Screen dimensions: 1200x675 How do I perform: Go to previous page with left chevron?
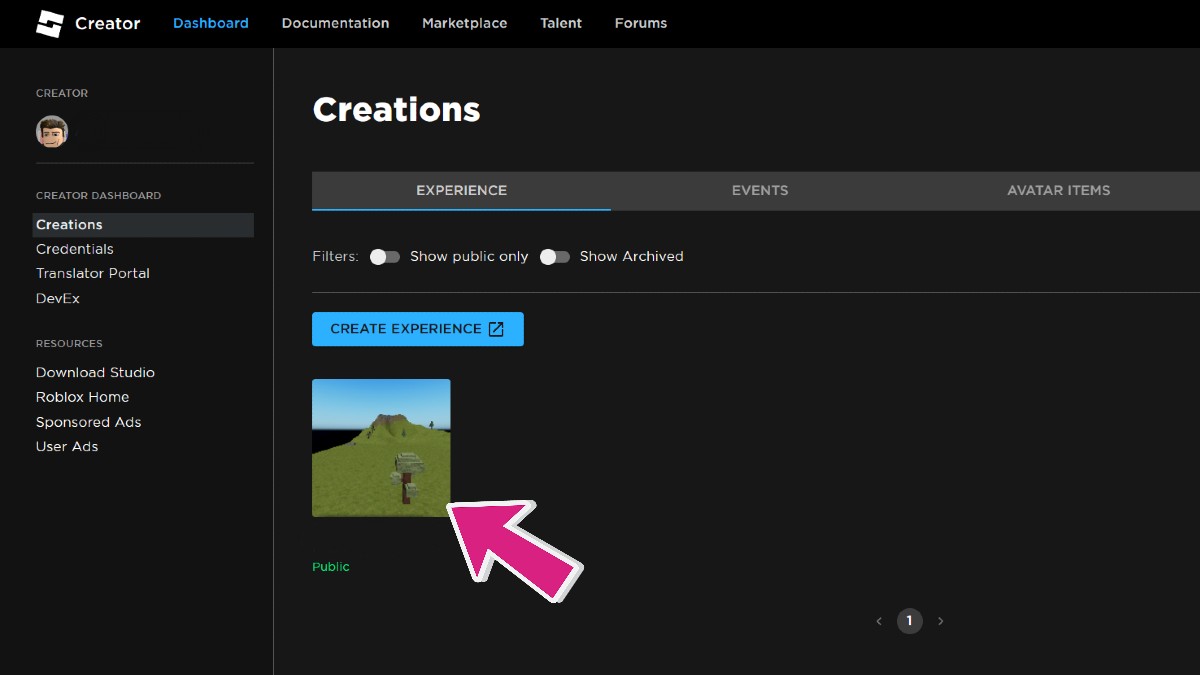pos(879,621)
